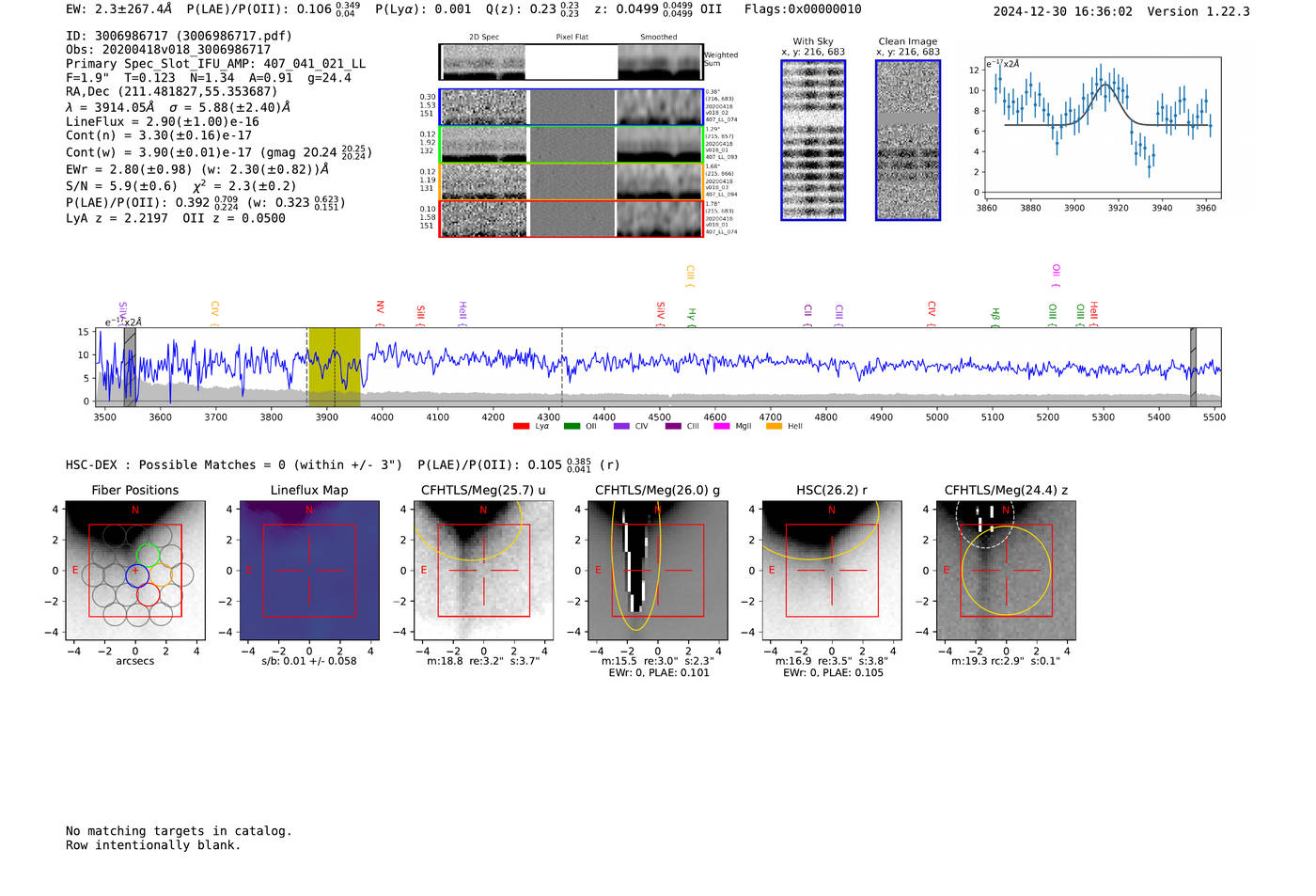Click the blue fiber circle in Fiber Positions
1316x896 pixels.
(137, 574)
